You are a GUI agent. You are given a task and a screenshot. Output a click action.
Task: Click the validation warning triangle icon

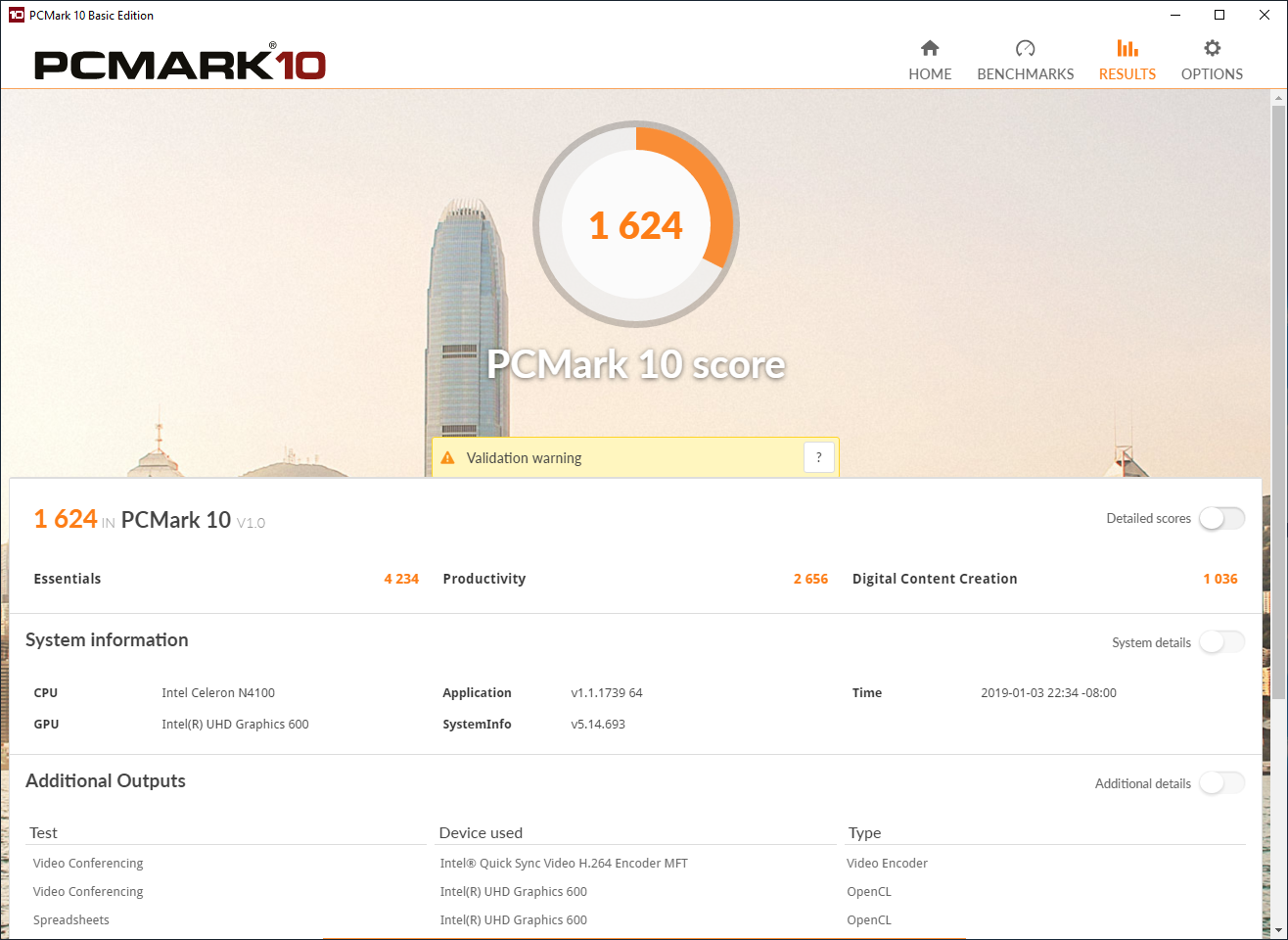click(447, 457)
